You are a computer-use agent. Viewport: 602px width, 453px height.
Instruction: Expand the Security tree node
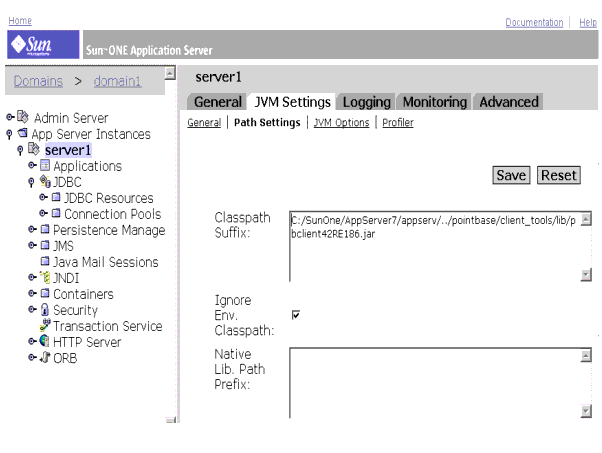click(33, 309)
